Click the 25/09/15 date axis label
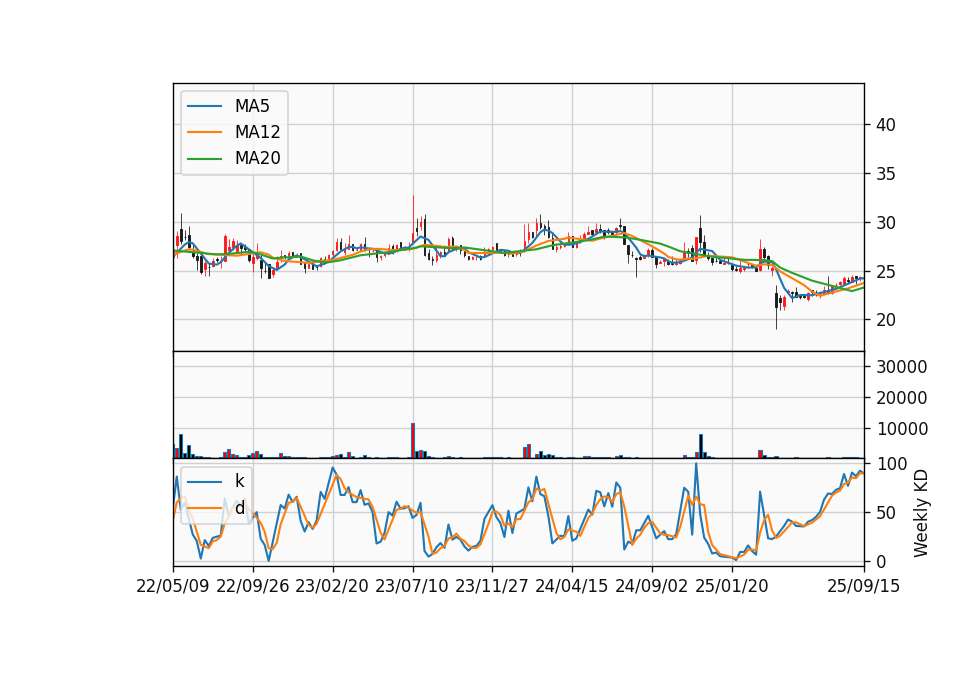 tap(864, 586)
